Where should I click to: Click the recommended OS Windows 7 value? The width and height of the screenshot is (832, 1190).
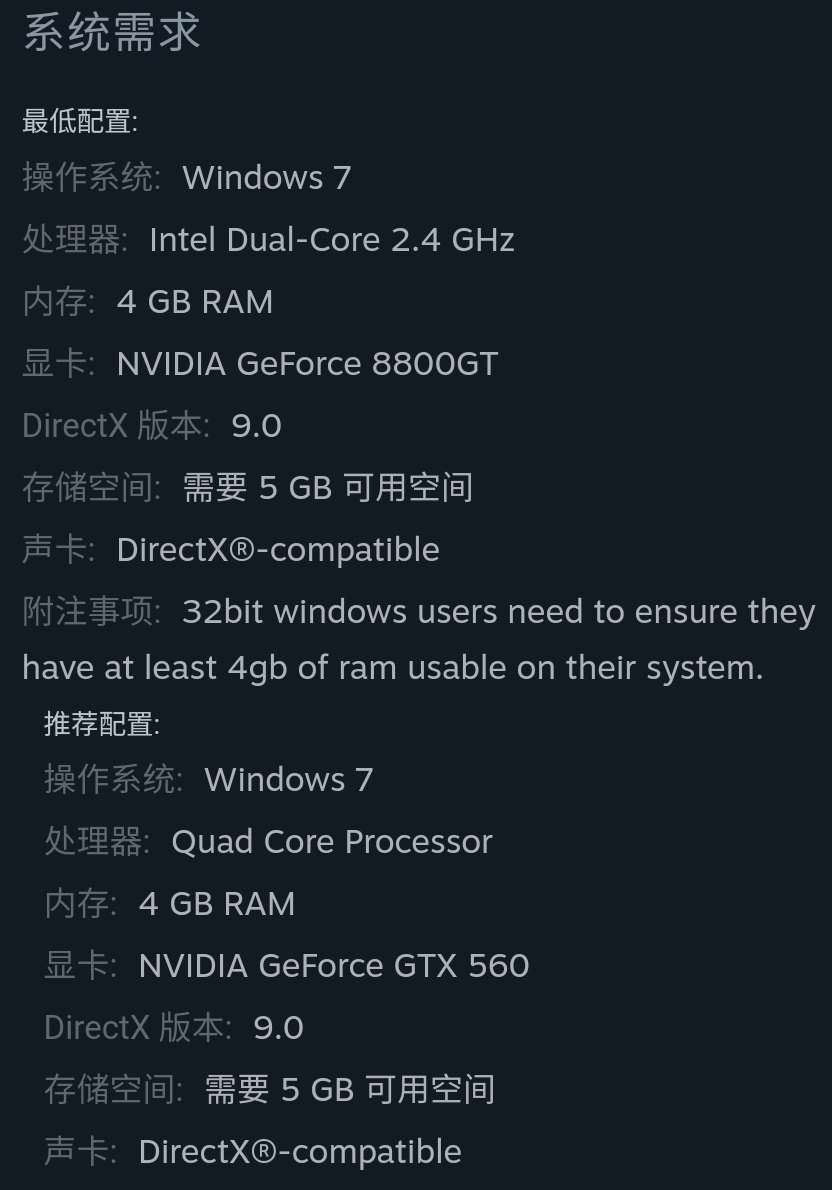(x=288, y=780)
